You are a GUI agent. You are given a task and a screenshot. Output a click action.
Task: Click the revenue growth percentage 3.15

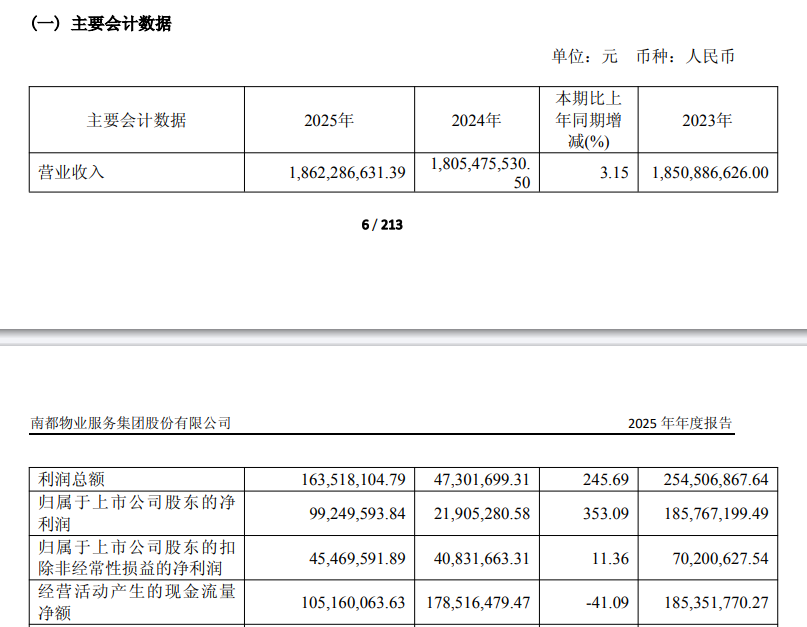pos(612,173)
